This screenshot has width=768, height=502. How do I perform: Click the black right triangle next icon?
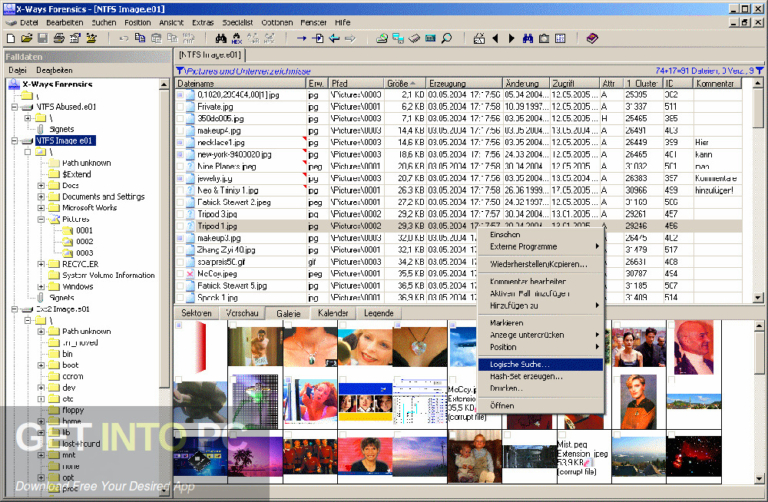tap(511, 38)
